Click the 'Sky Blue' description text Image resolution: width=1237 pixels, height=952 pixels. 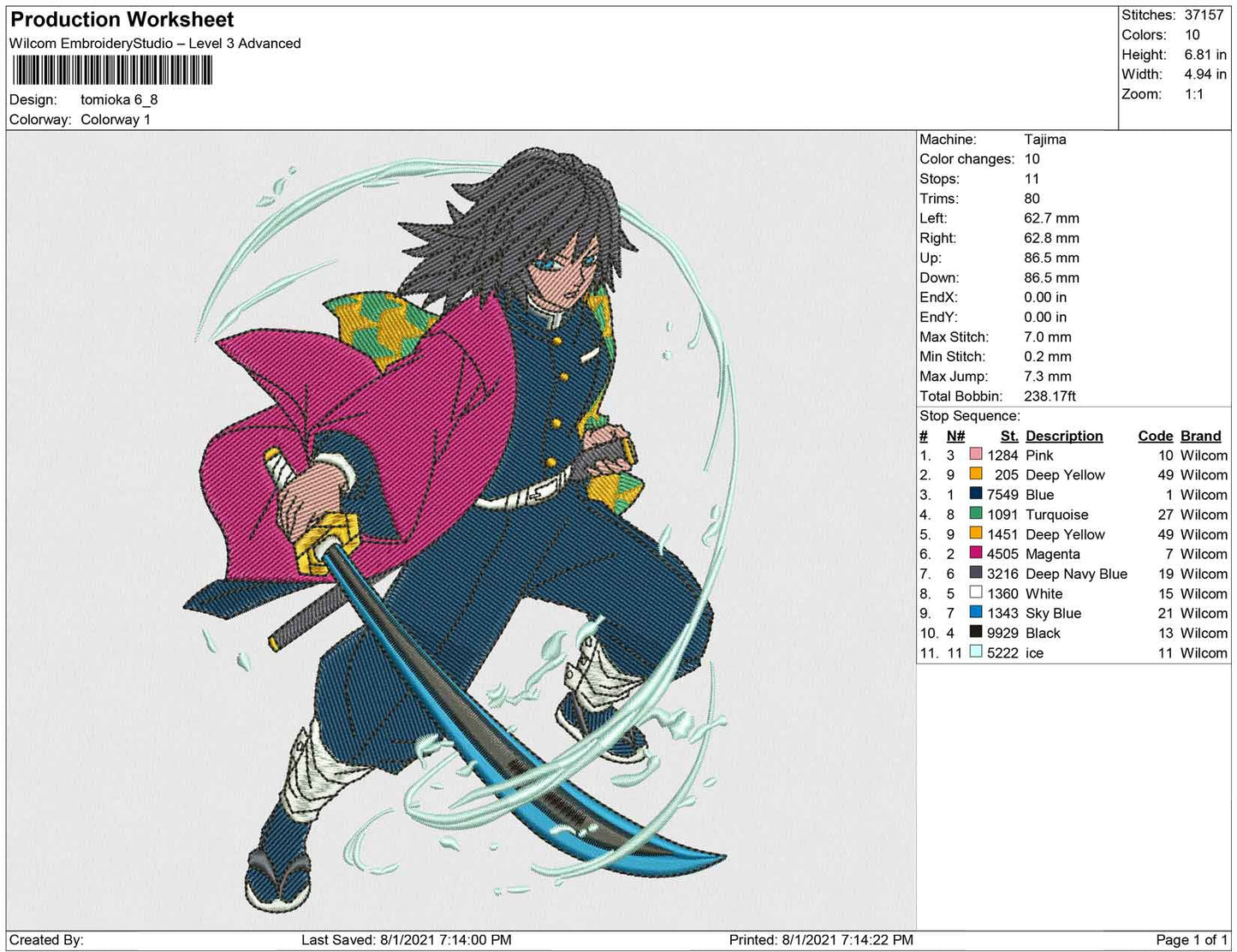pyautogui.click(x=1054, y=613)
